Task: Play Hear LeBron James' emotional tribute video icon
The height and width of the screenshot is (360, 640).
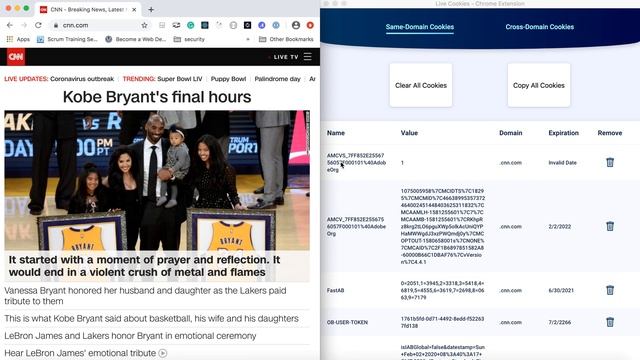Action: [x=162, y=353]
